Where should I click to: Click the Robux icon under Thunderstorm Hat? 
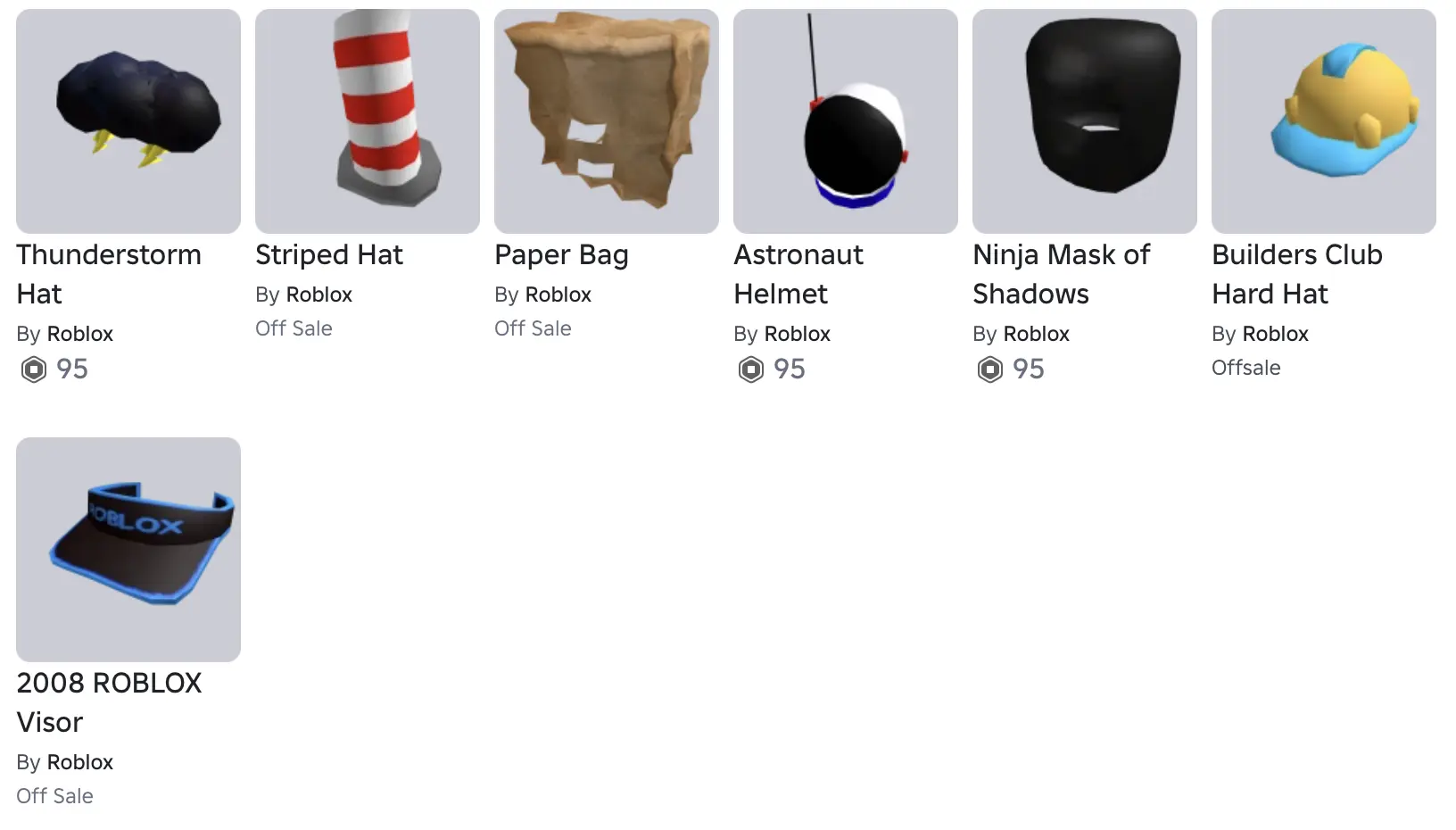(x=34, y=369)
